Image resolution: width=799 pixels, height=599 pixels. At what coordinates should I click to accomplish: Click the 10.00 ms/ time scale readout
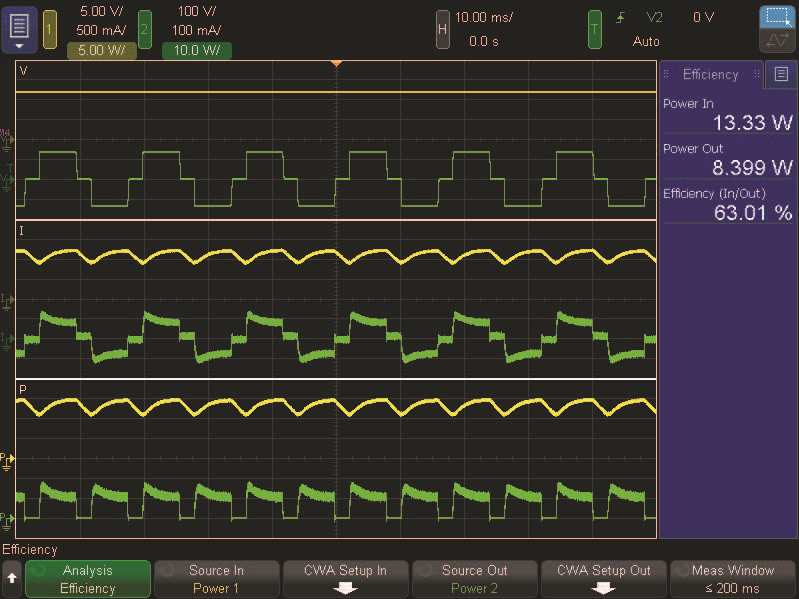click(x=485, y=18)
